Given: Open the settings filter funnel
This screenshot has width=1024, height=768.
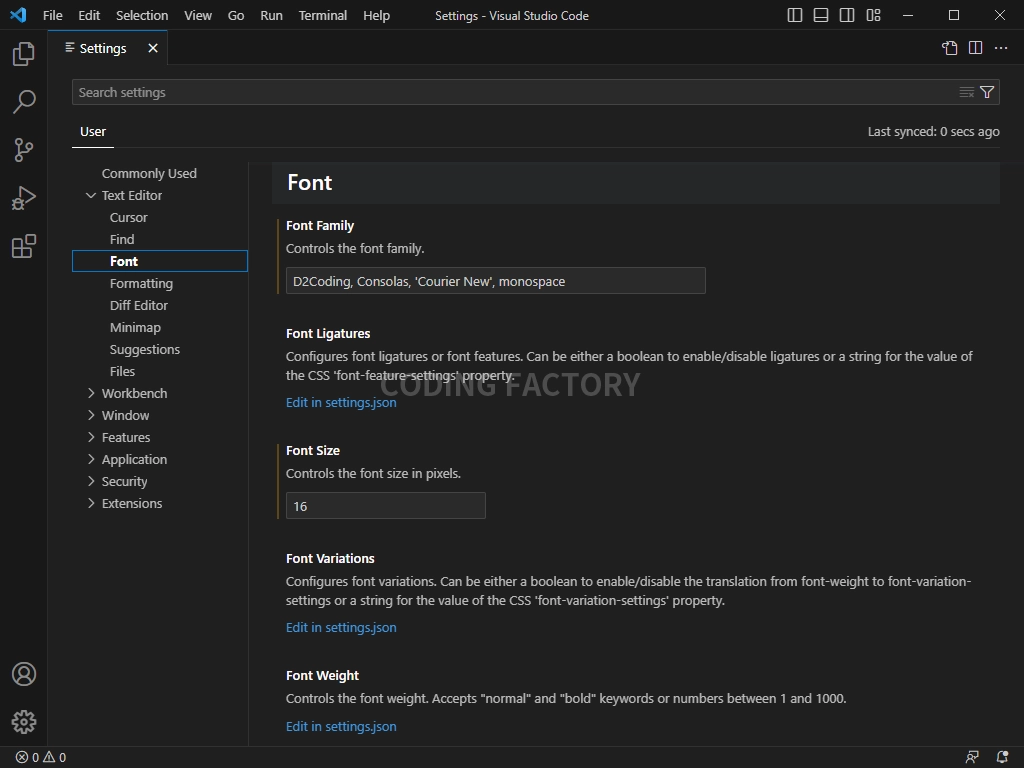Looking at the screenshot, I should click(x=987, y=92).
